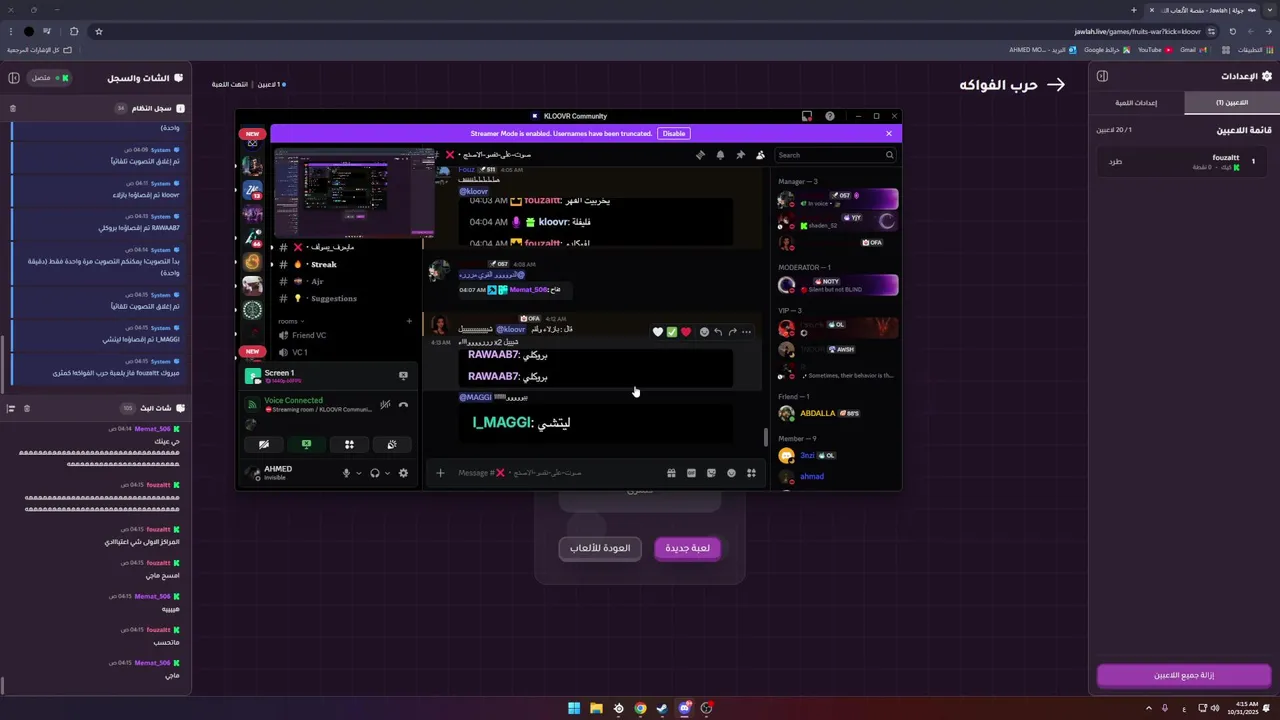
Task: Disconnect from voice call in Discord
Action: (x=403, y=405)
